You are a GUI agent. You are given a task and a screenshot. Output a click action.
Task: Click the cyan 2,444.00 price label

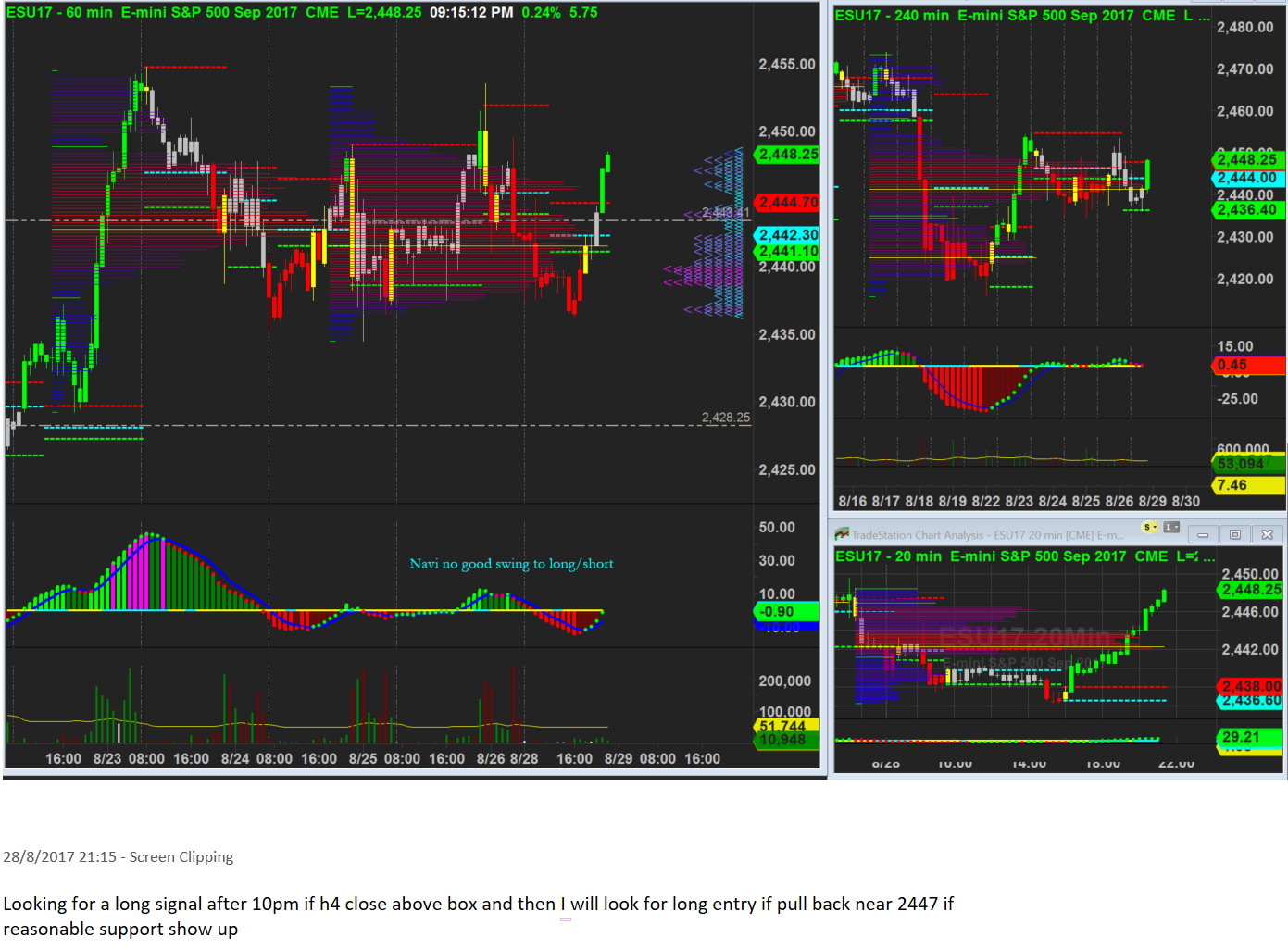pos(1247,178)
